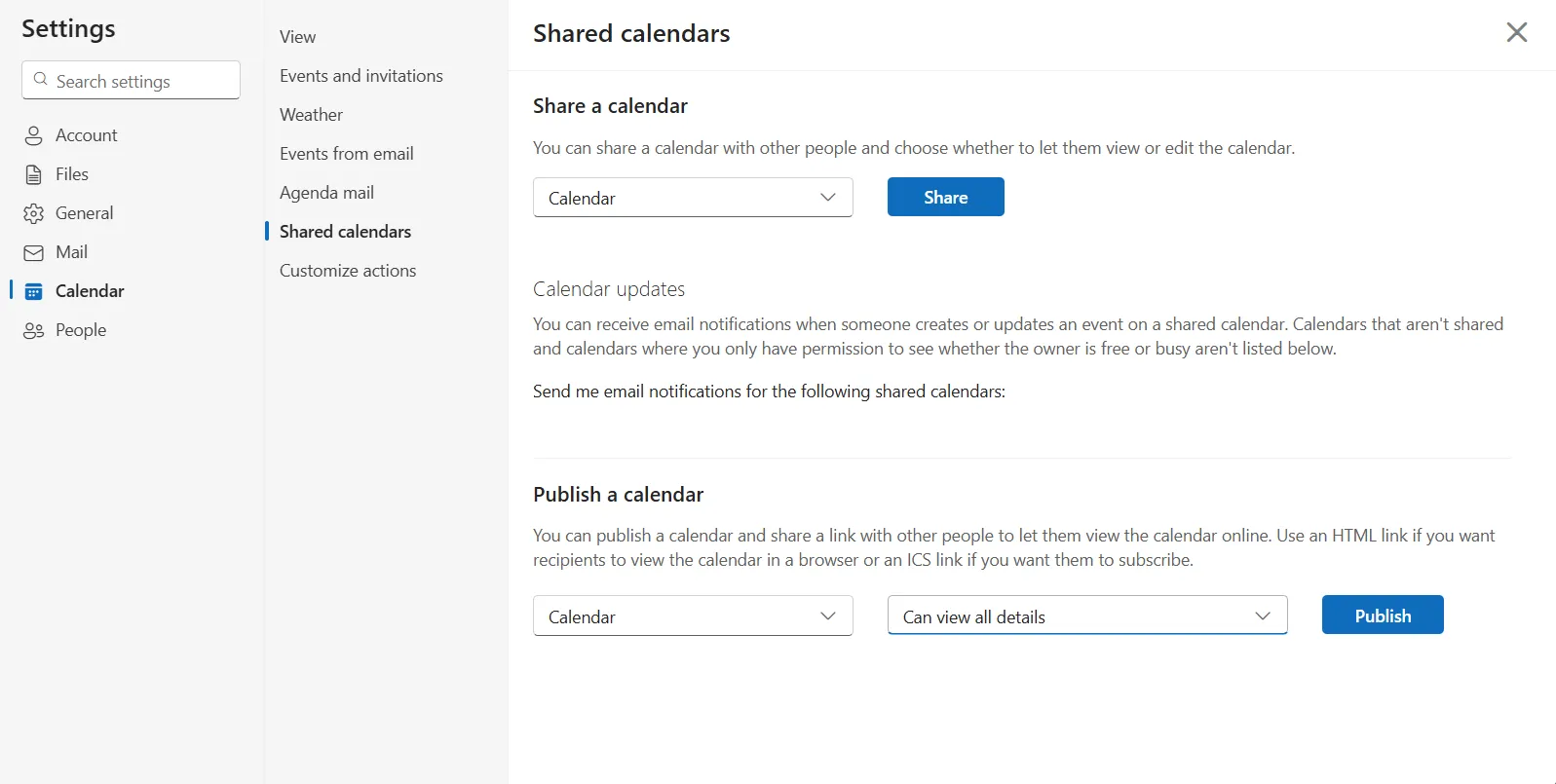Select the Agenda mail option
This screenshot has width=1556, height=784.
pos(327,193)
